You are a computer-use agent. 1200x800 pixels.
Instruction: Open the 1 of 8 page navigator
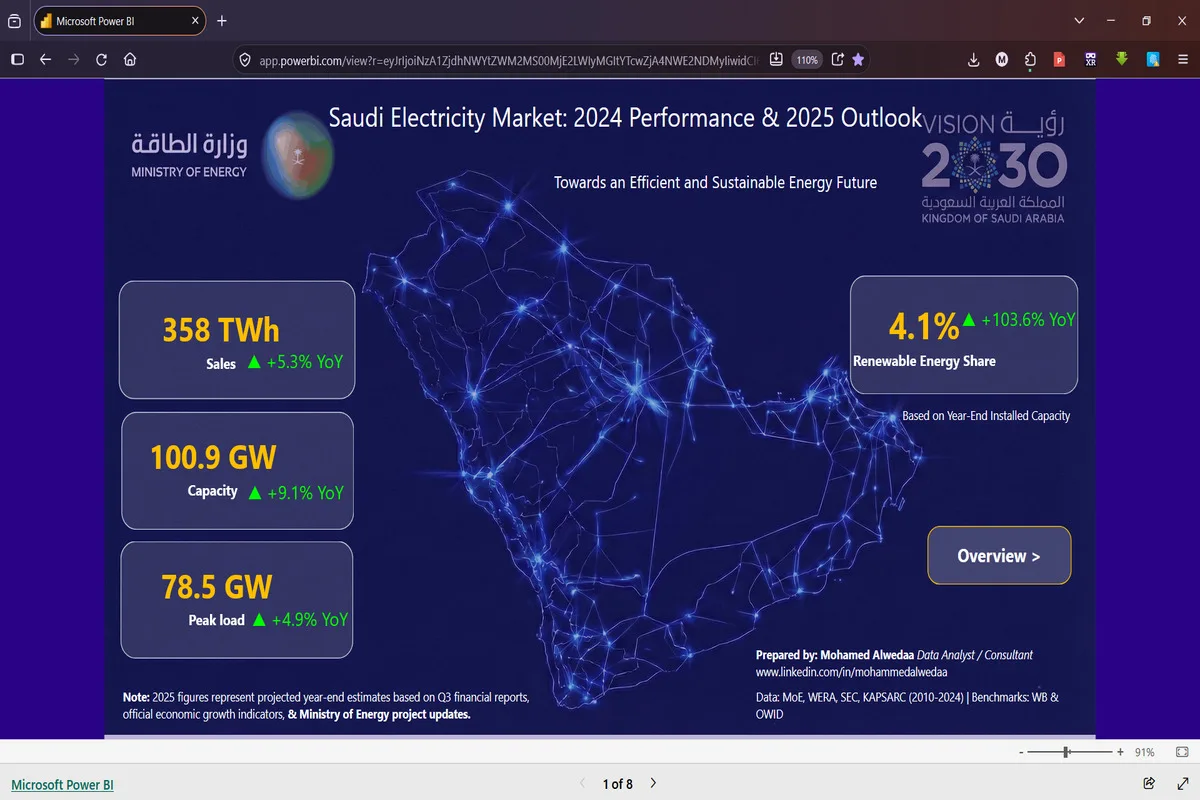[x=617, y=784]
